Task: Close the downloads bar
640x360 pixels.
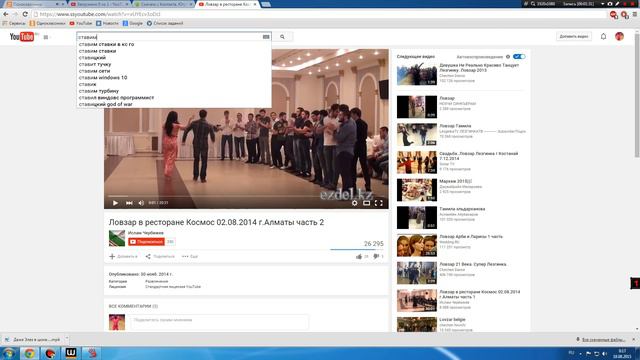Action: [x=634, y=340]
